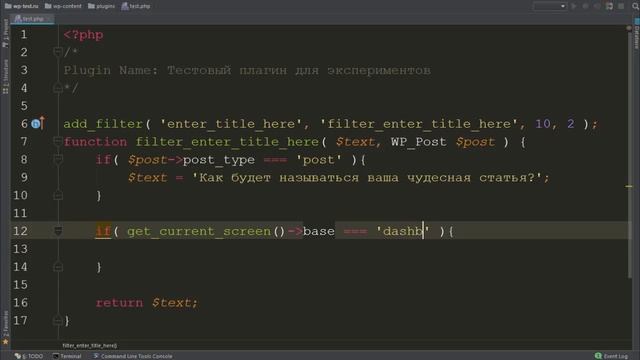Open the run configuration dropdown
The height and width of the screenshot is (360, 640).
click(x=550, y=6)
